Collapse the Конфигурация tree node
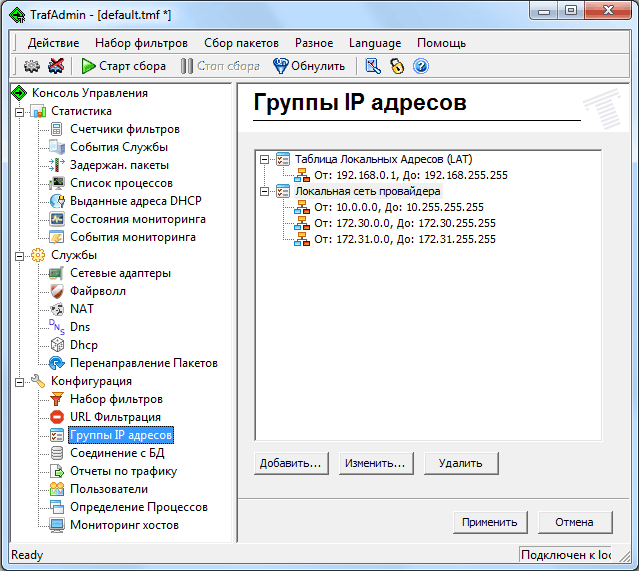The width and height of the screenshot is (639, 571). [x=19, y=382]
